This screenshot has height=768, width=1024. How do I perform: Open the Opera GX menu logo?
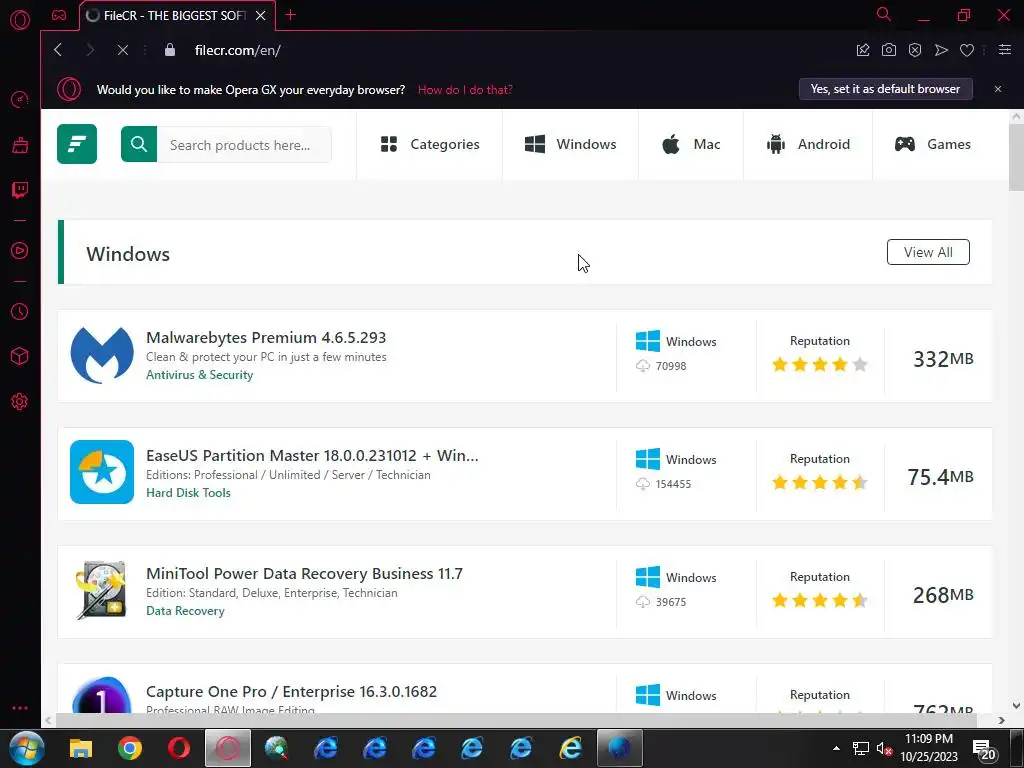tap(20, 20)
